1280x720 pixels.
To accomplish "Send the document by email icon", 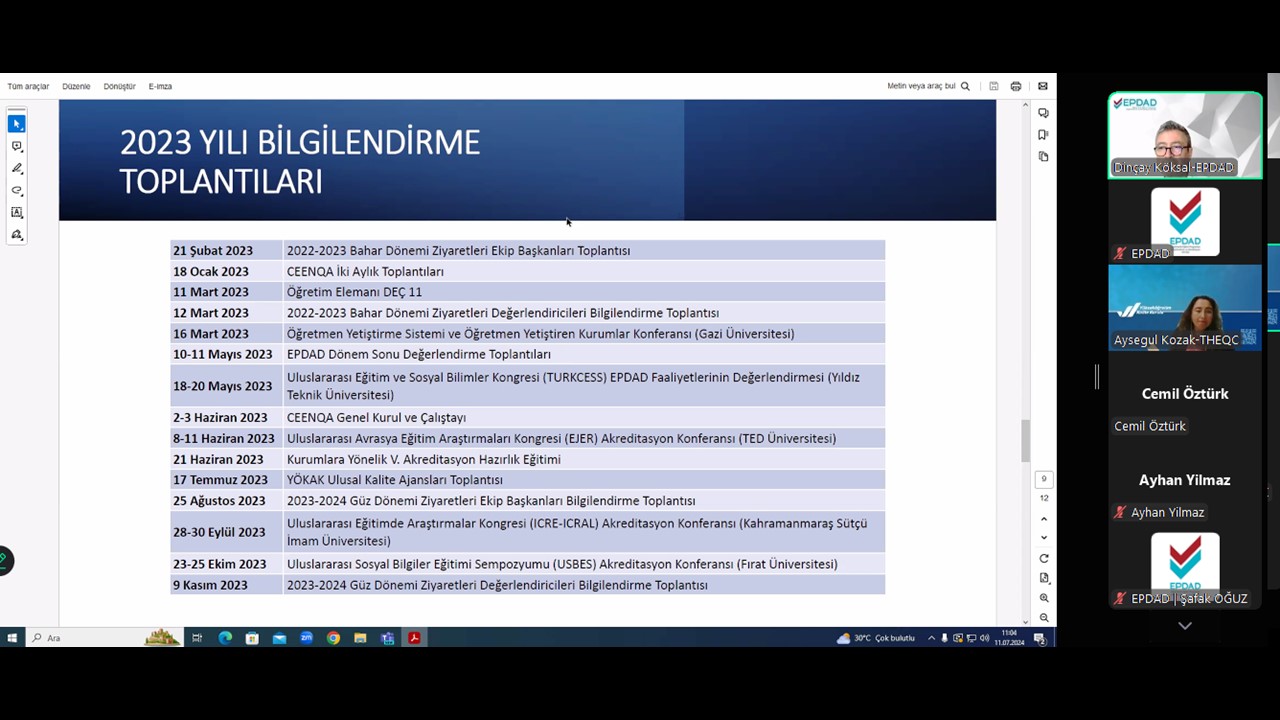I will 1042,87.
